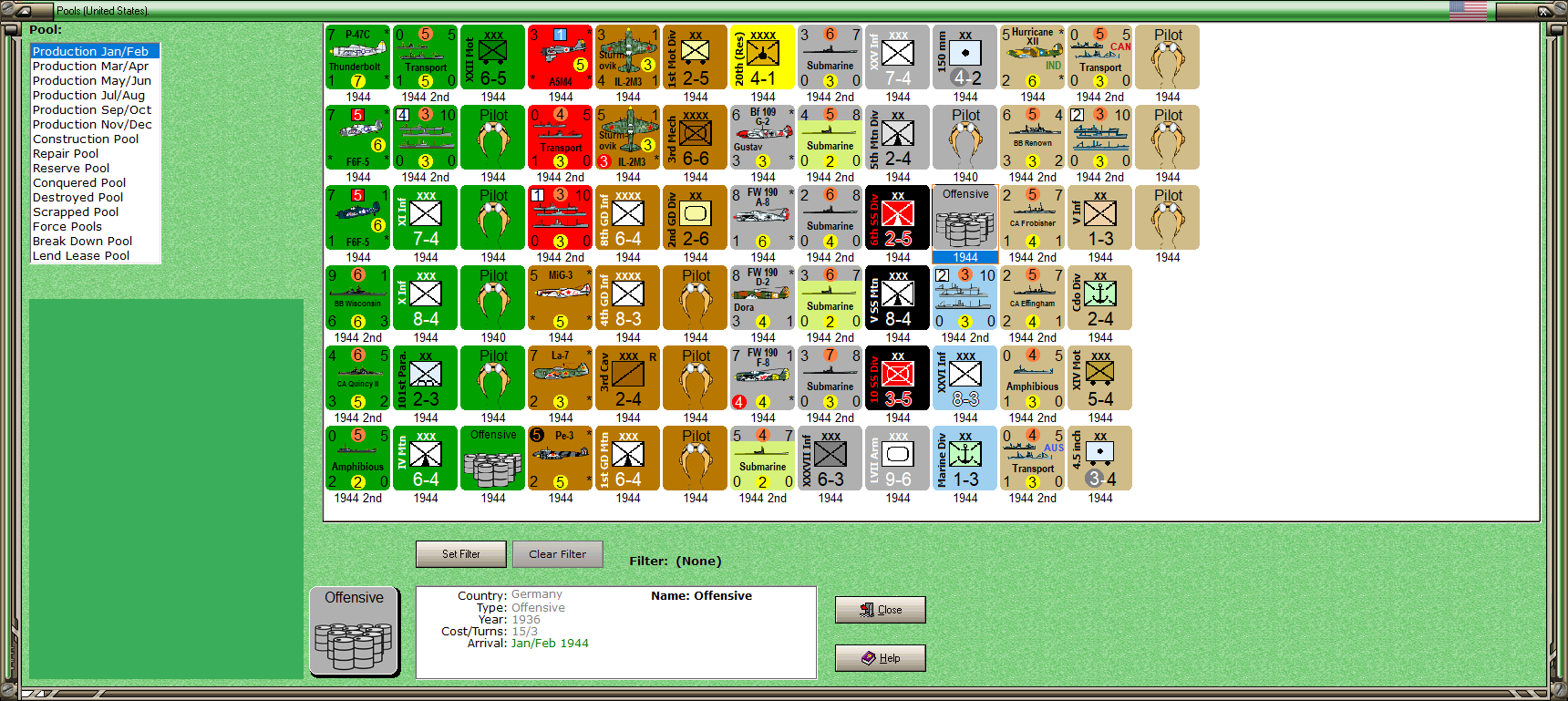Select the 150 mm artillery 4-2 counter

(x=965, y=57)
